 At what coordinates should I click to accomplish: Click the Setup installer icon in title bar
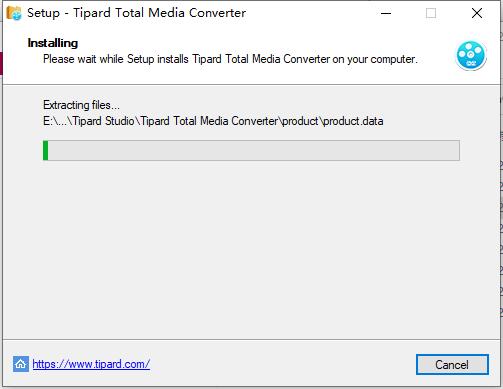tap(14, 13)
